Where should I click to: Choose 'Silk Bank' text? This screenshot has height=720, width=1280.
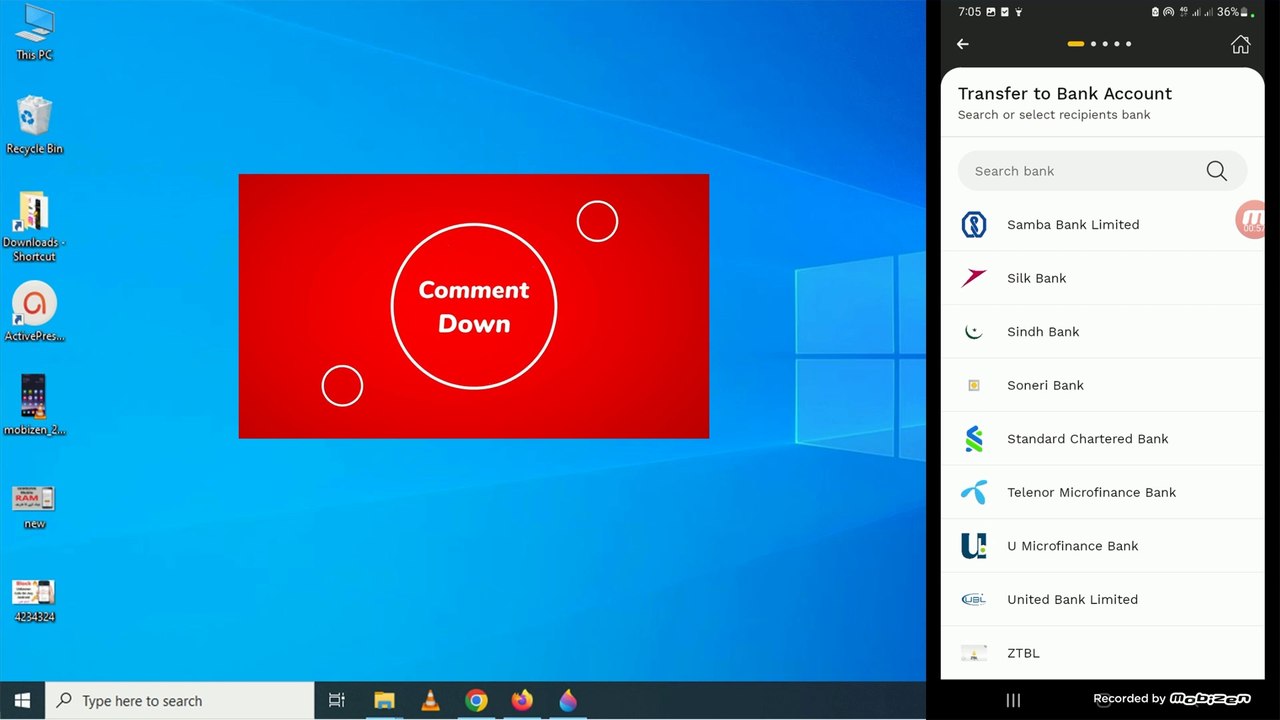pyautogui.click(x=1037, y=278)
